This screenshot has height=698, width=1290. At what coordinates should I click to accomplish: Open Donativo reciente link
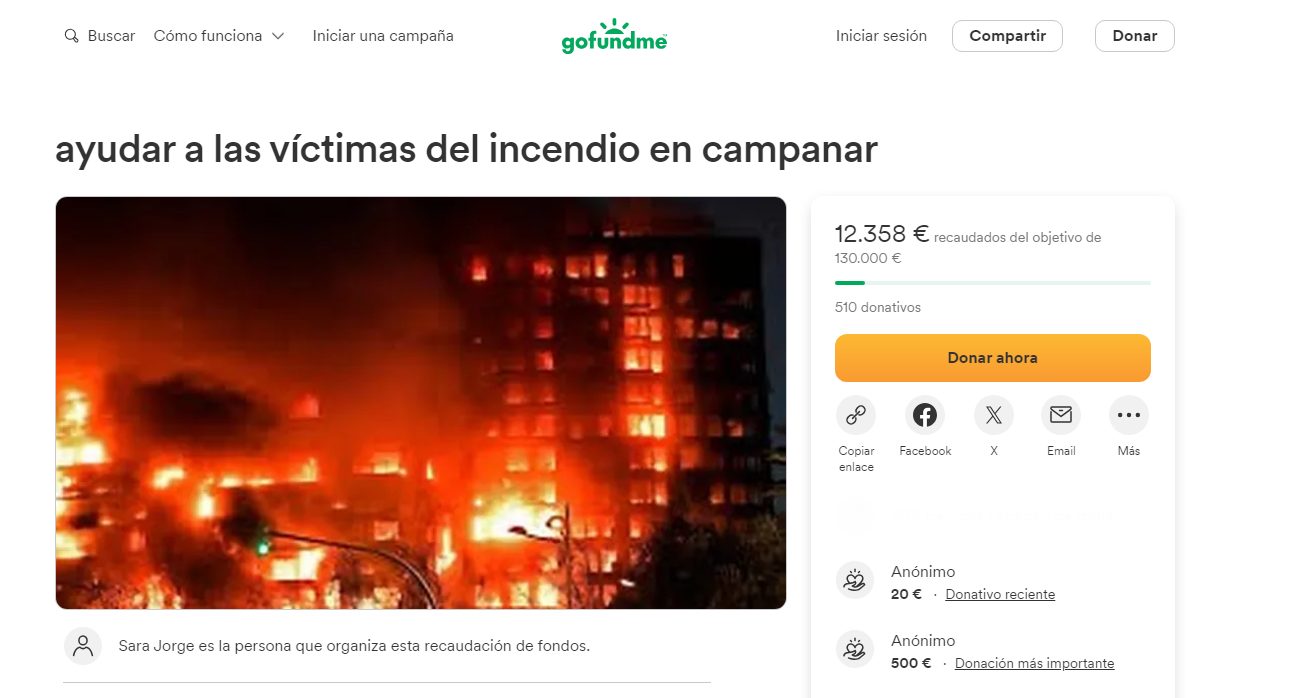tap(1000, 594)
